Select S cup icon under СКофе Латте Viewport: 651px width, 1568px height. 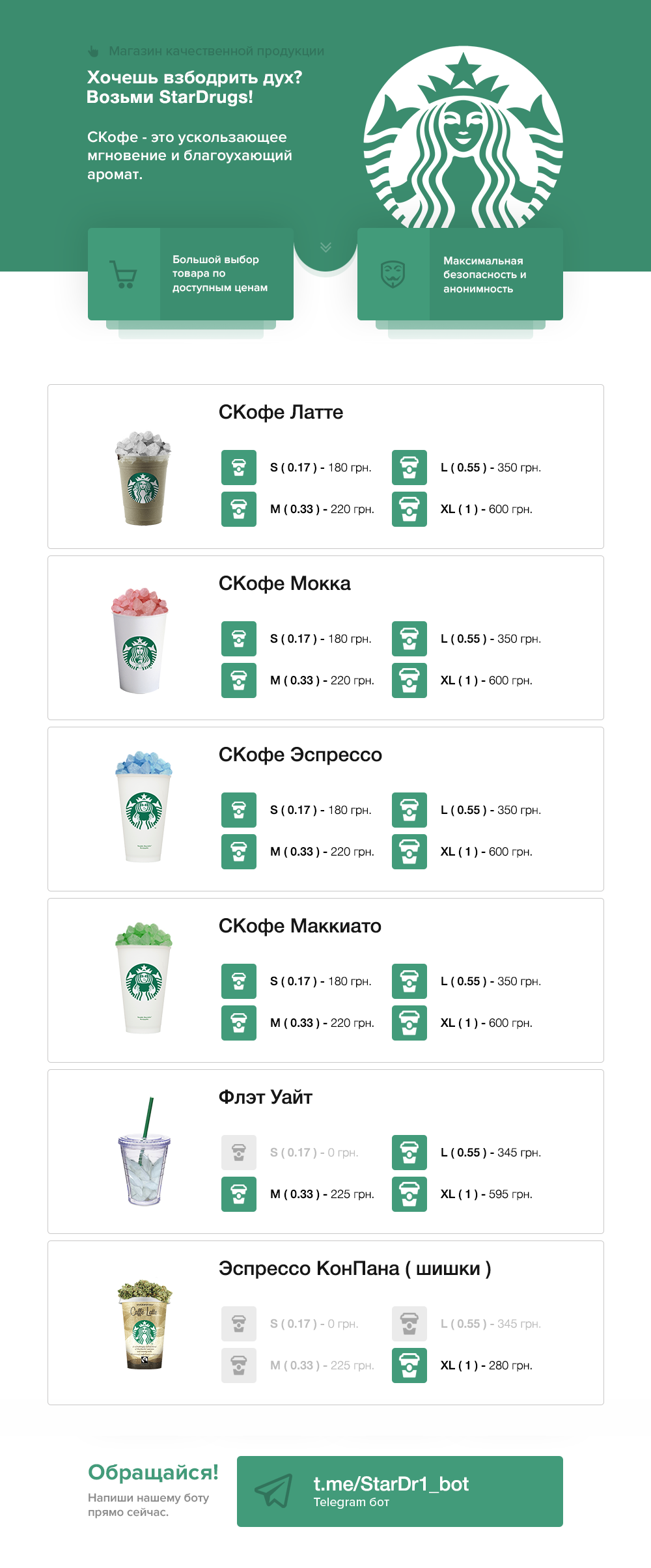239,468
